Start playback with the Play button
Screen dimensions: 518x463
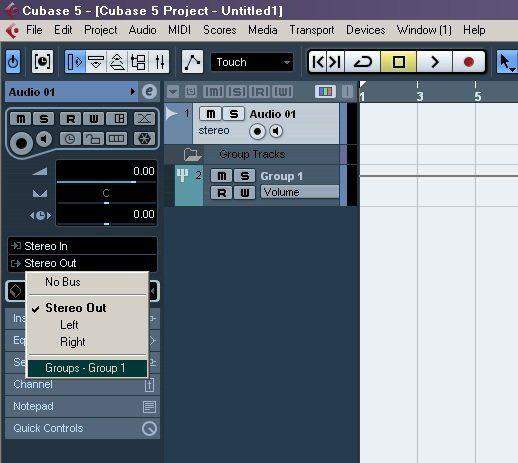(x=434, y=62)
